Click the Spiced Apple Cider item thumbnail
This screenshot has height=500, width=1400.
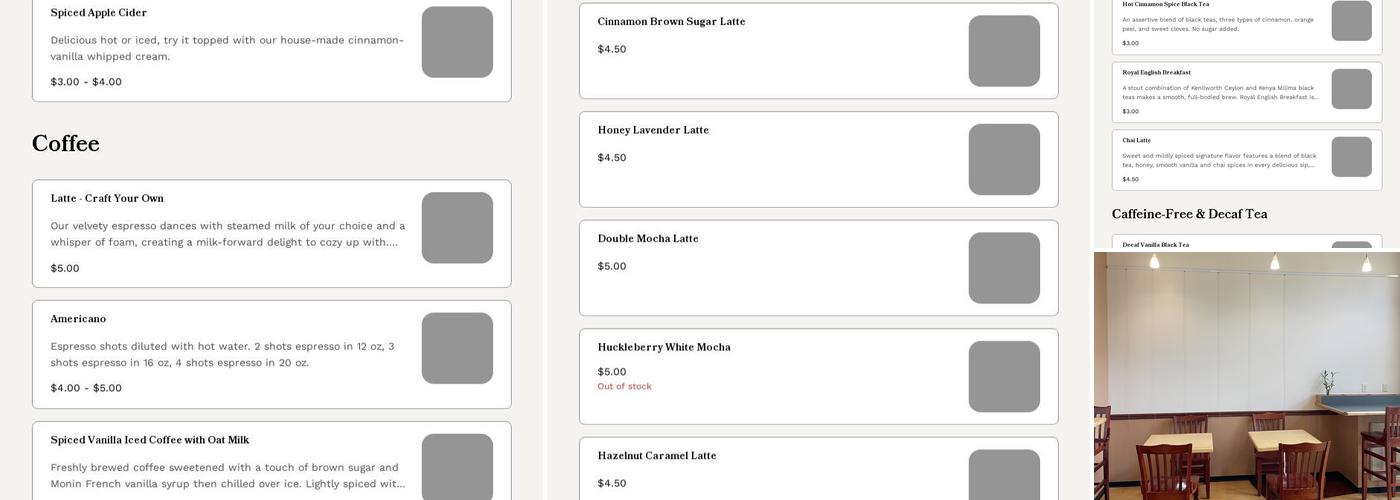[457, 42]
